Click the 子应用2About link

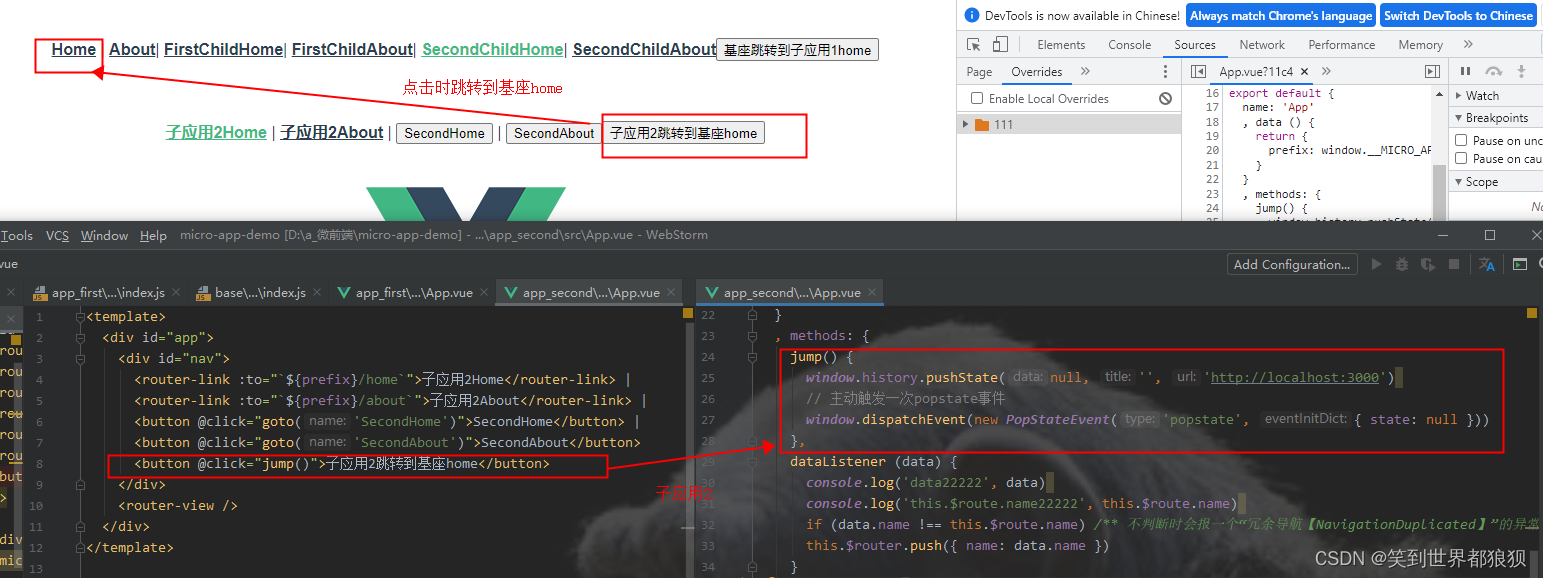pos(332,132)
